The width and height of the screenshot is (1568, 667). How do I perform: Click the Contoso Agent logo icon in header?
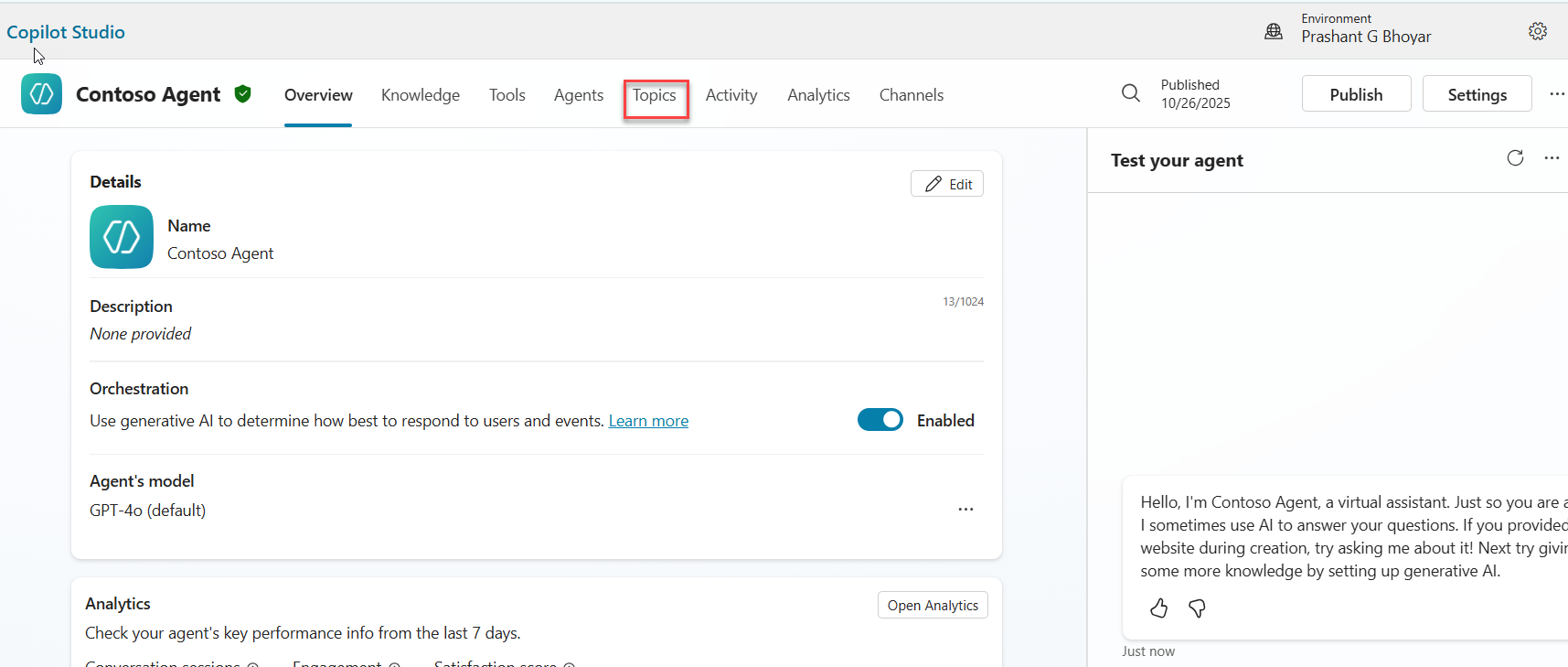pos(41,94)
